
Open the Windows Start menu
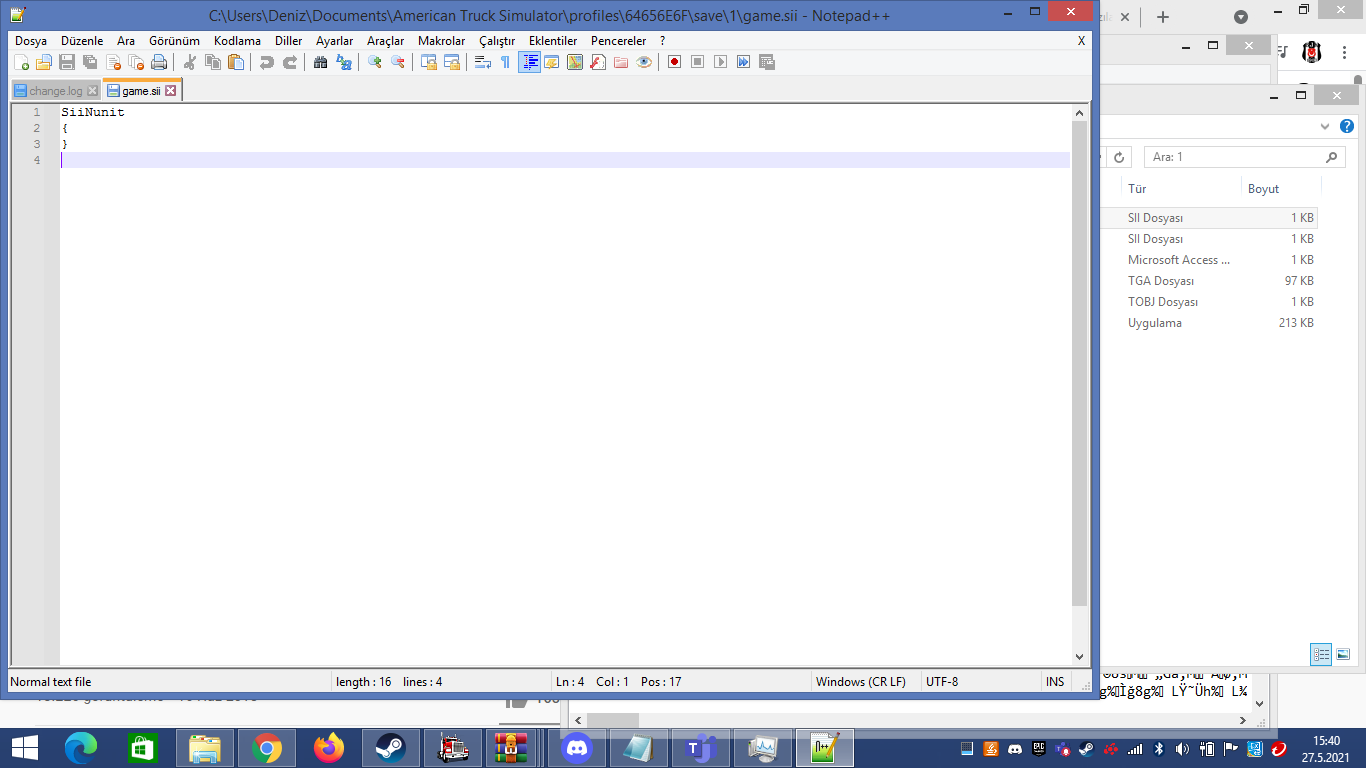click(25, 748)
